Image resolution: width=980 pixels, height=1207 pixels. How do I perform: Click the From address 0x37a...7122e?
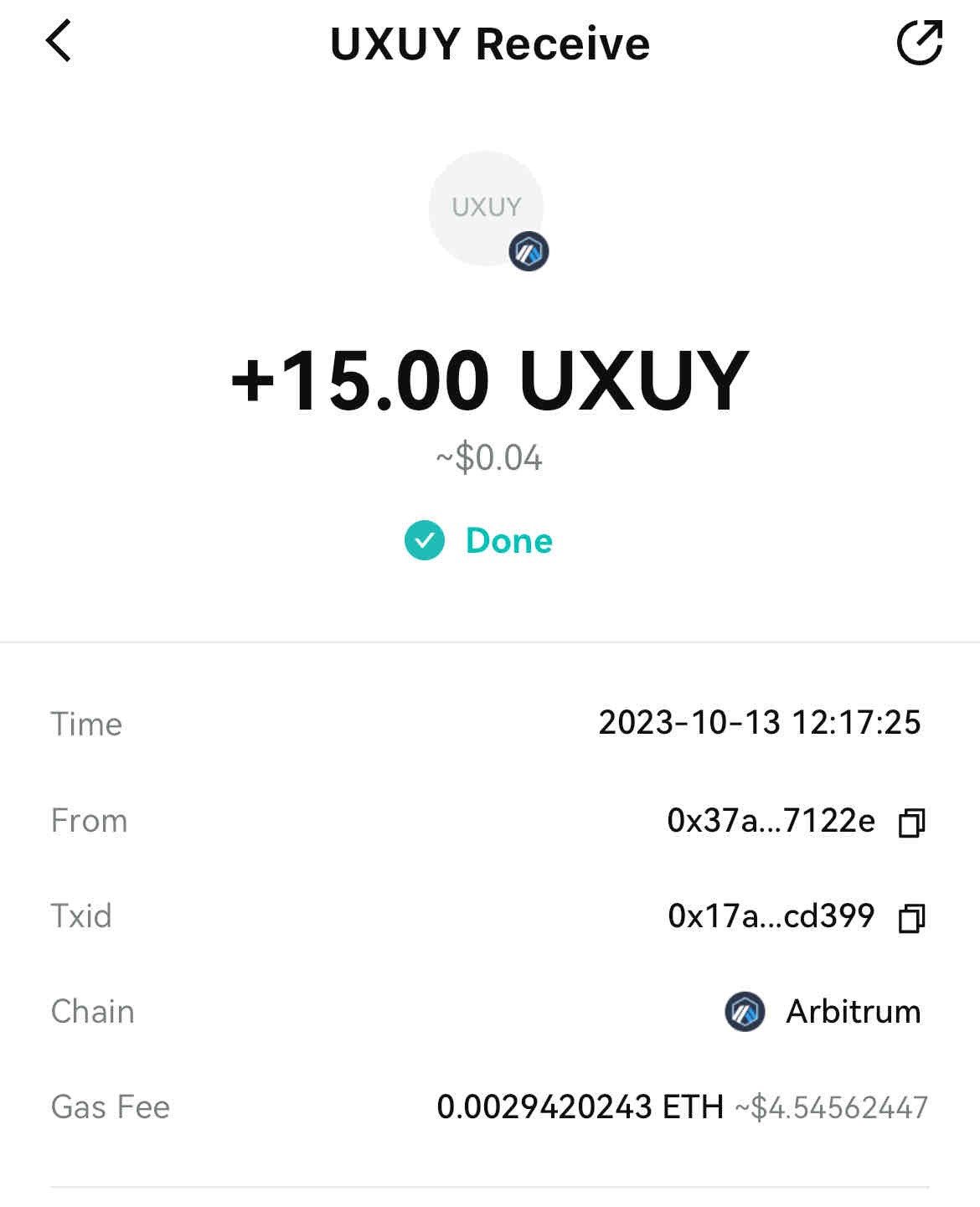point(771,821)
